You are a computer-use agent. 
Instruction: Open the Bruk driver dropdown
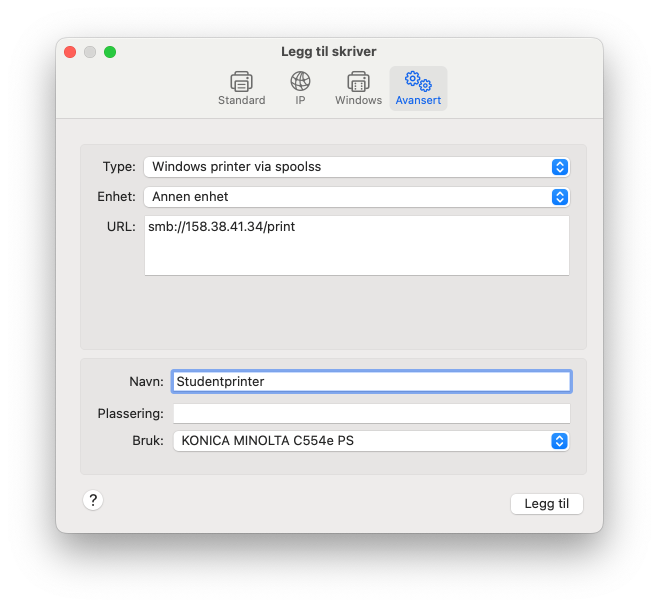coord(371,441)
